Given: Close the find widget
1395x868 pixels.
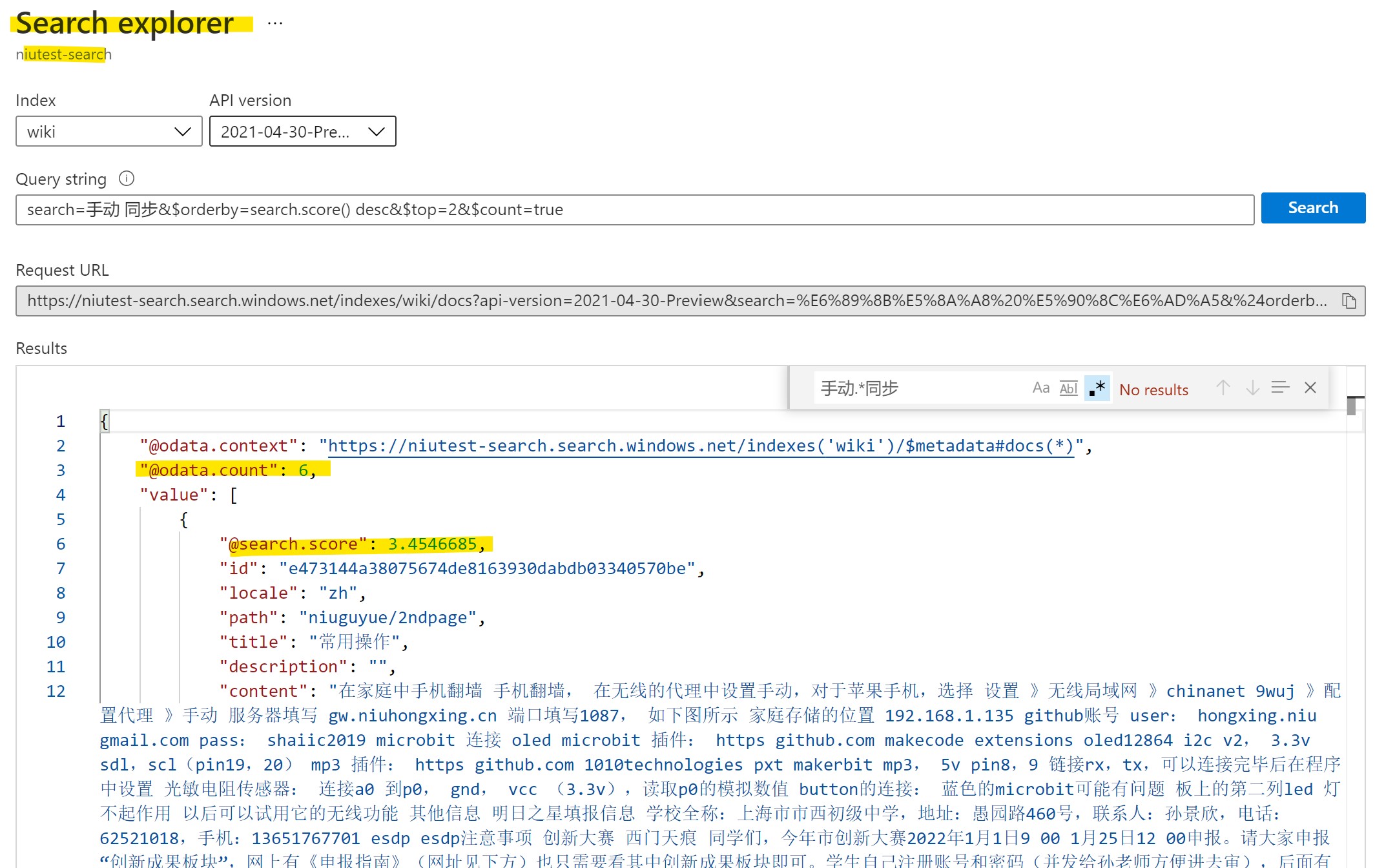Looking at the screenshot, I should click(x=1310, y=387).
